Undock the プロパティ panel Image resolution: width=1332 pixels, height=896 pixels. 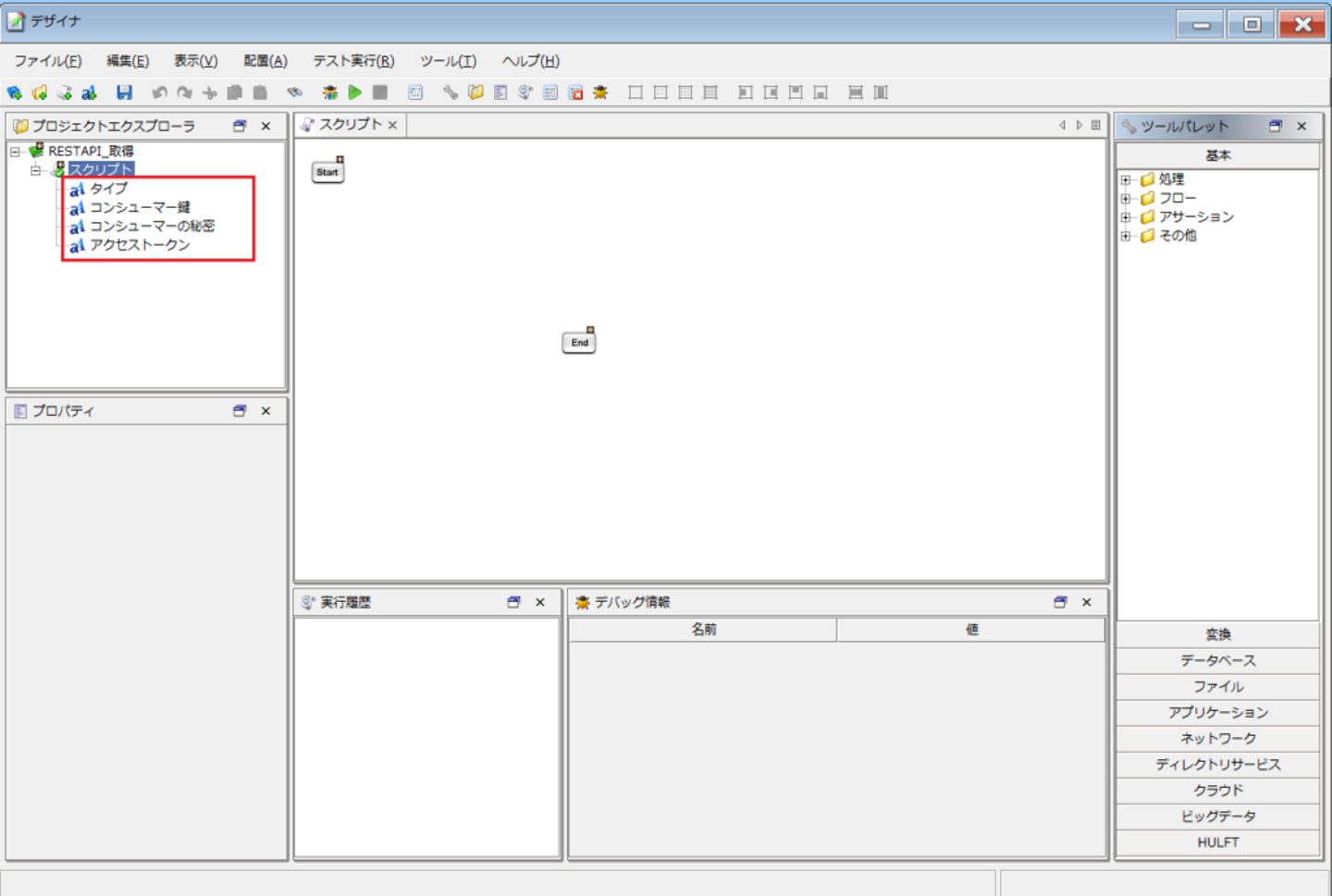(240, 411)
